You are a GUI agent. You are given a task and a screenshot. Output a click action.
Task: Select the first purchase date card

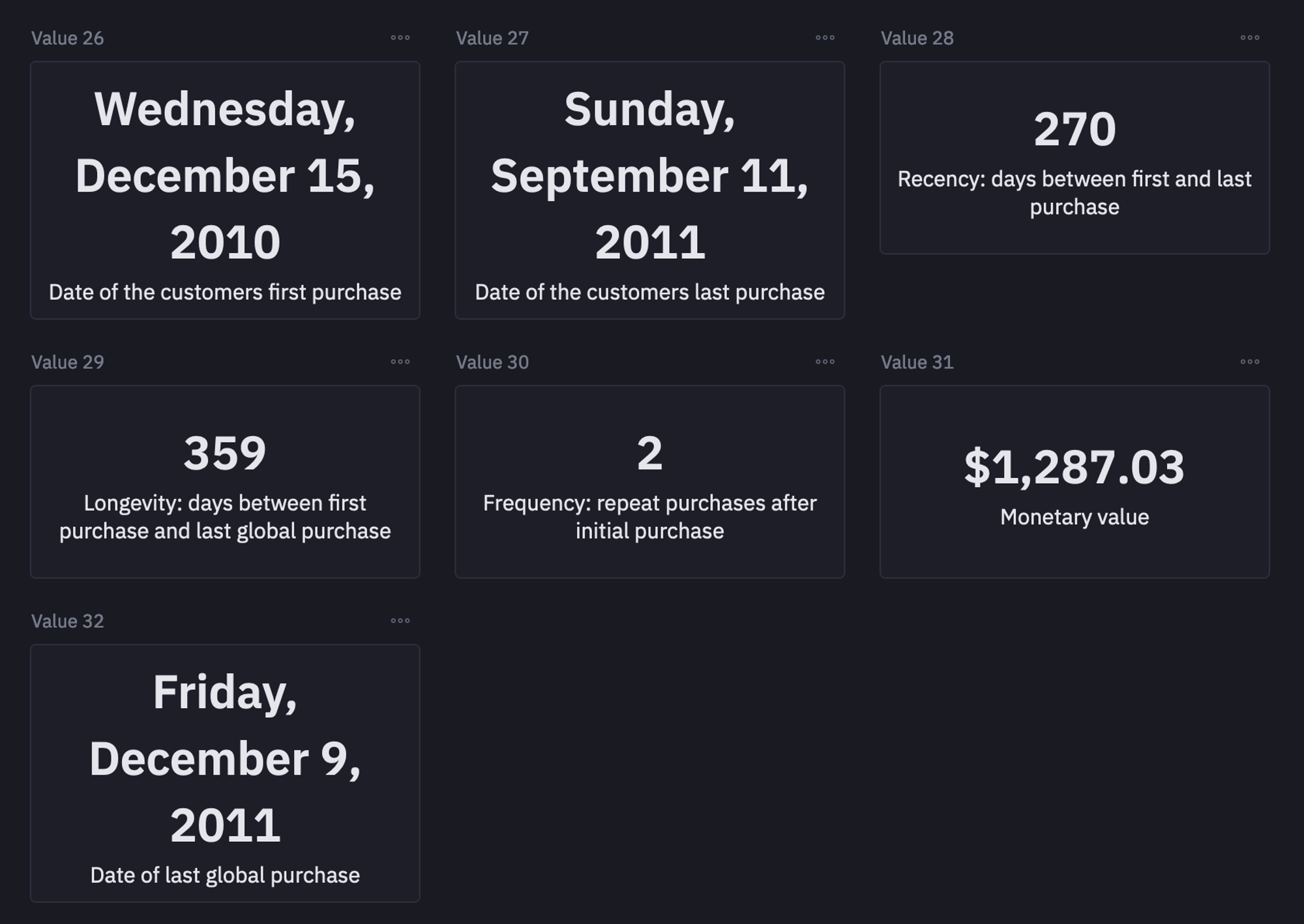pyautogui.click(x=225, y=190)
